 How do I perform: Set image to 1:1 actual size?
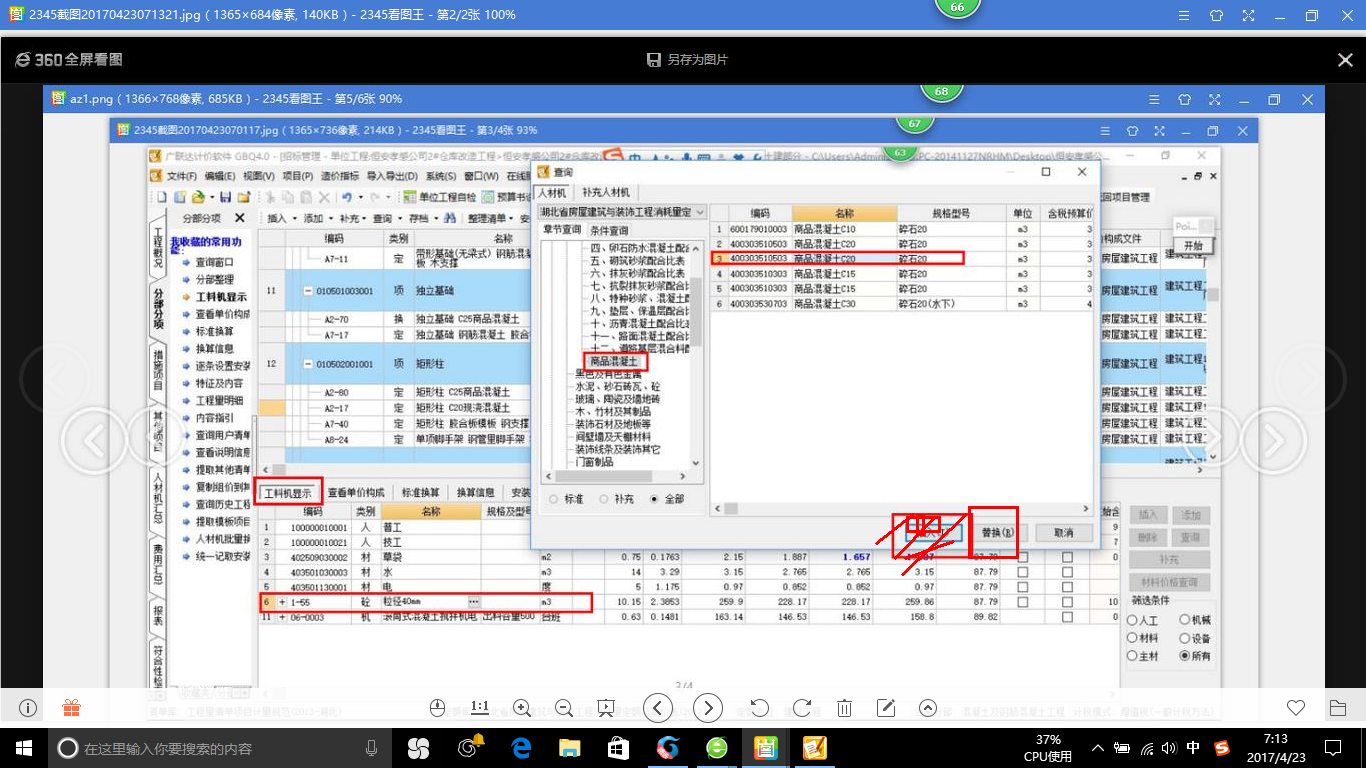[x=480, y=707]
